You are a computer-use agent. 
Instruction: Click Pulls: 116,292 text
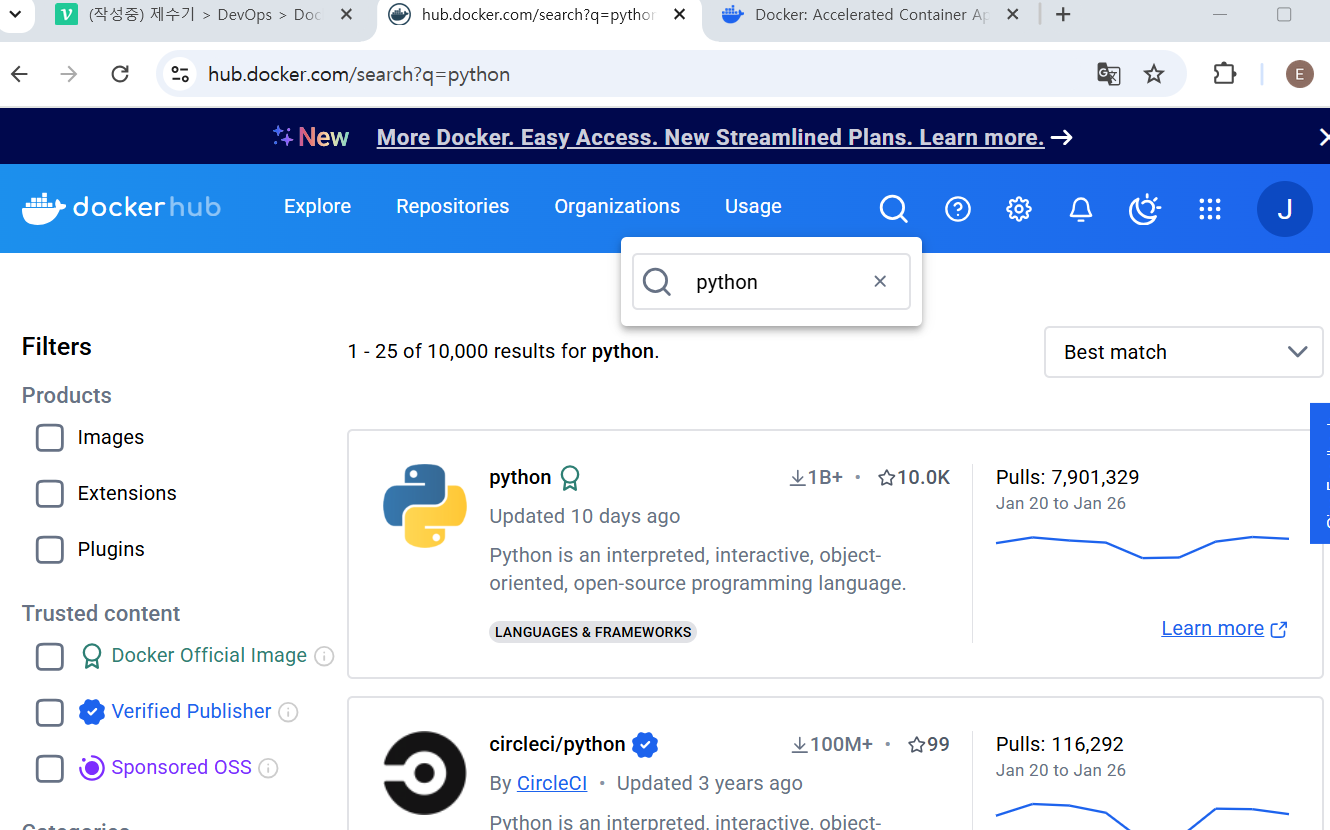click(1059, 744)
